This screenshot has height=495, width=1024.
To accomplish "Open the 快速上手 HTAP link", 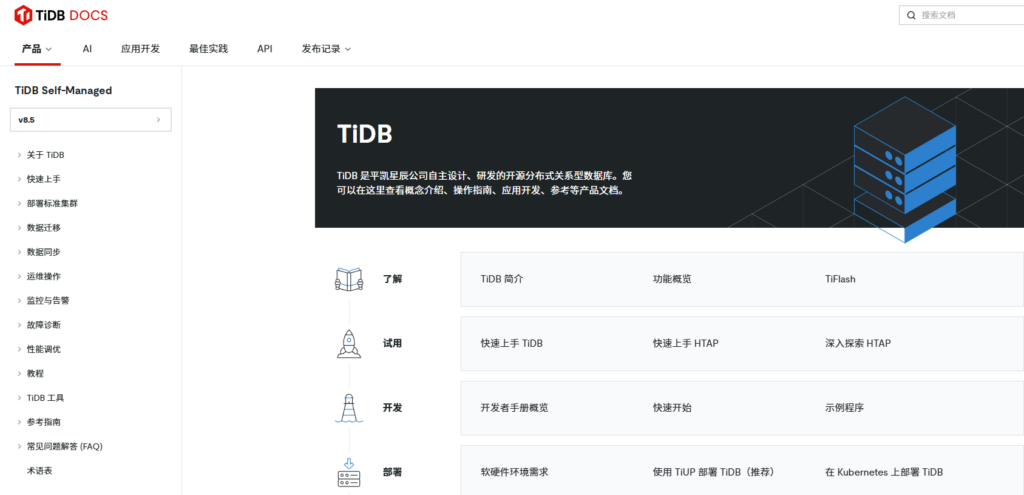I will 686,343.
